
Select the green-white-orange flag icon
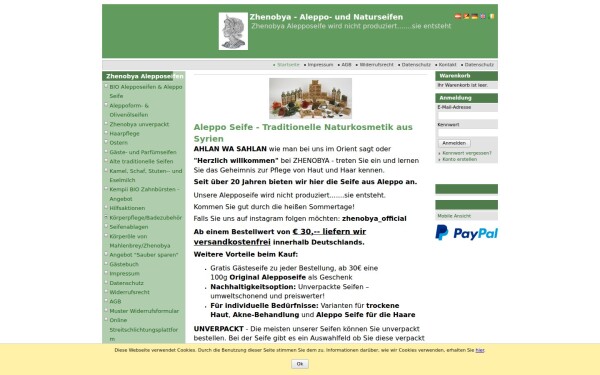coord(492,16)
